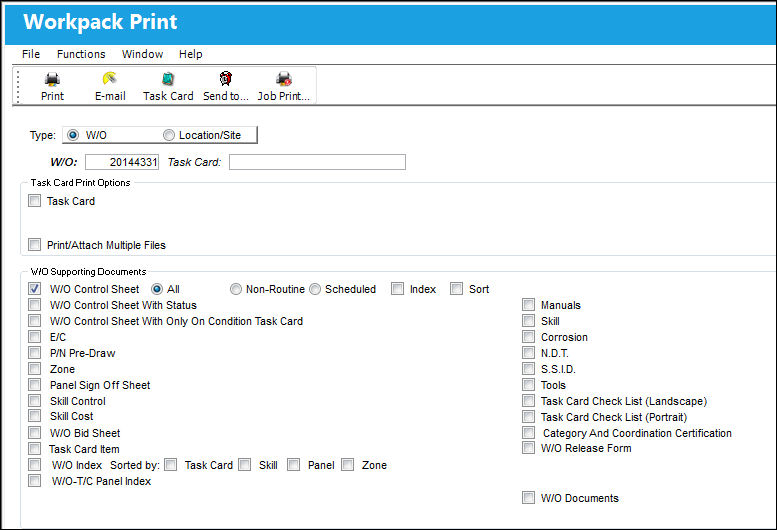This screenshot has height=530, width=777.
Task: Select the W/O type radio button
Action: click(73, 135)
